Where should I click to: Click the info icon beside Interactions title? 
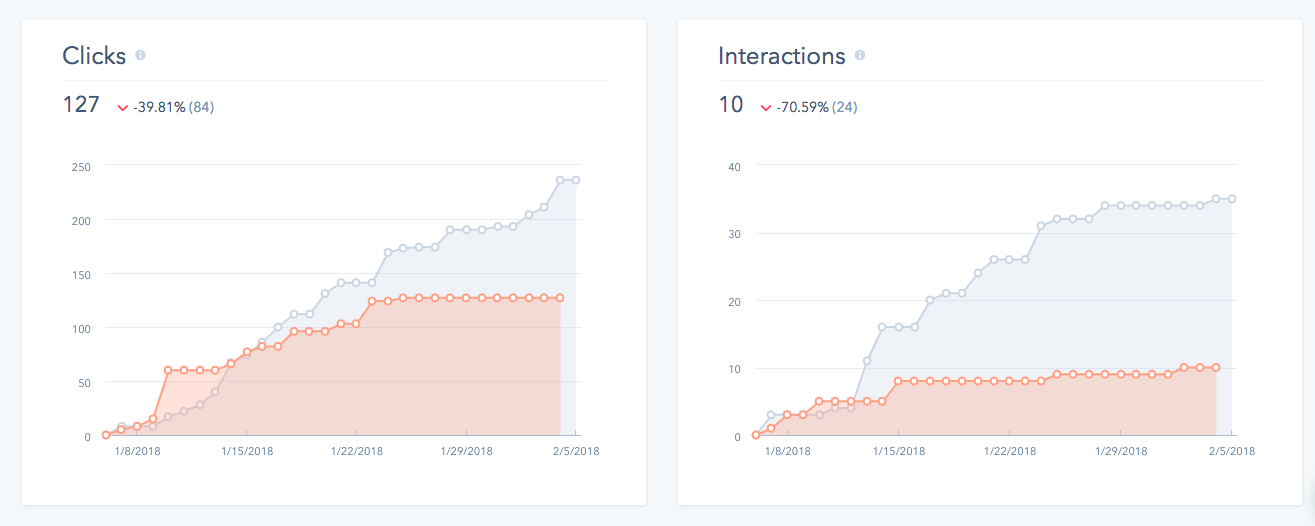coord(860,56)
